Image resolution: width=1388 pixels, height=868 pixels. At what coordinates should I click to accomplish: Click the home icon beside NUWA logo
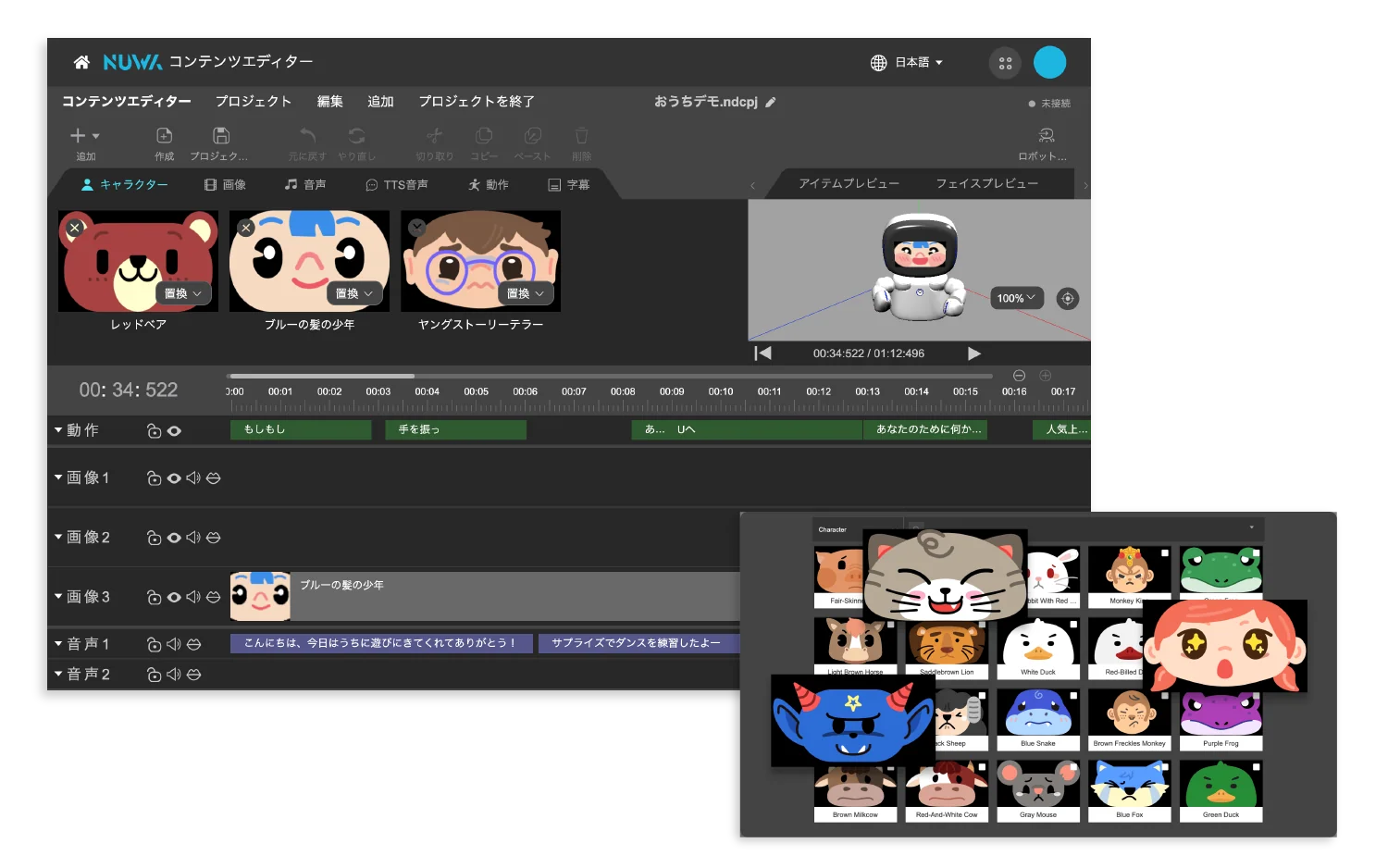pos(81,62)
